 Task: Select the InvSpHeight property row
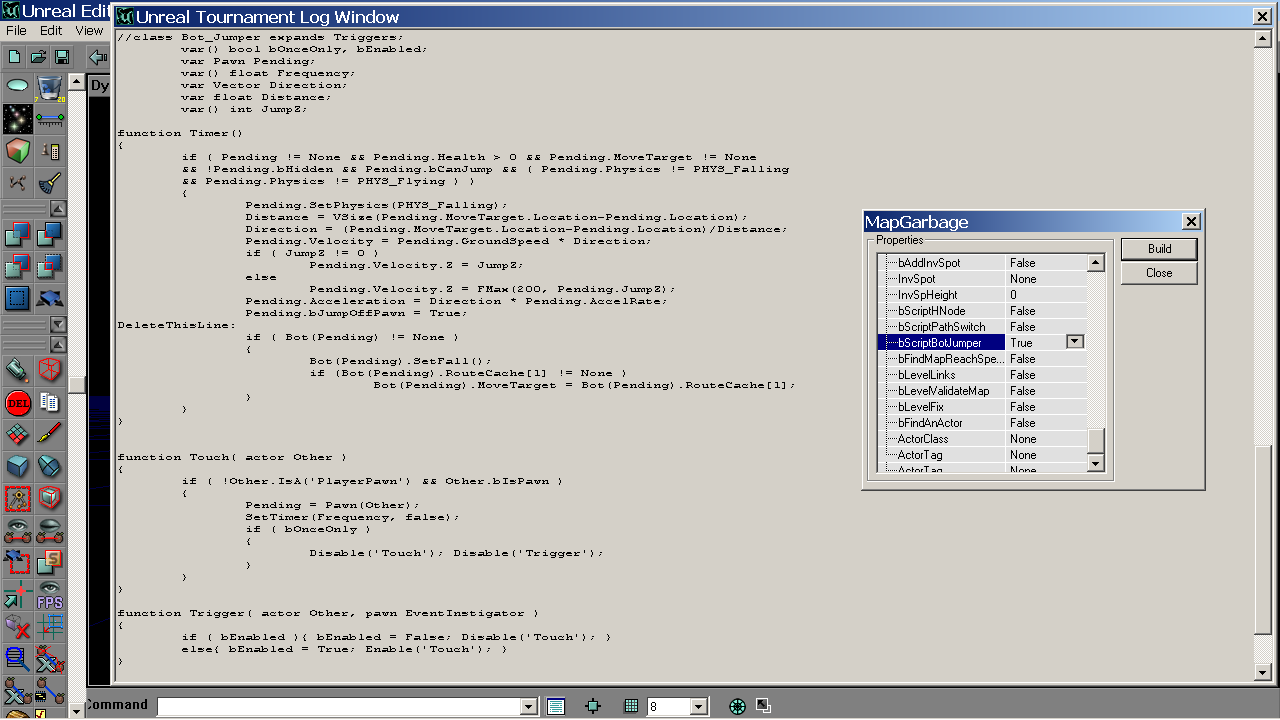click(982, 295)
